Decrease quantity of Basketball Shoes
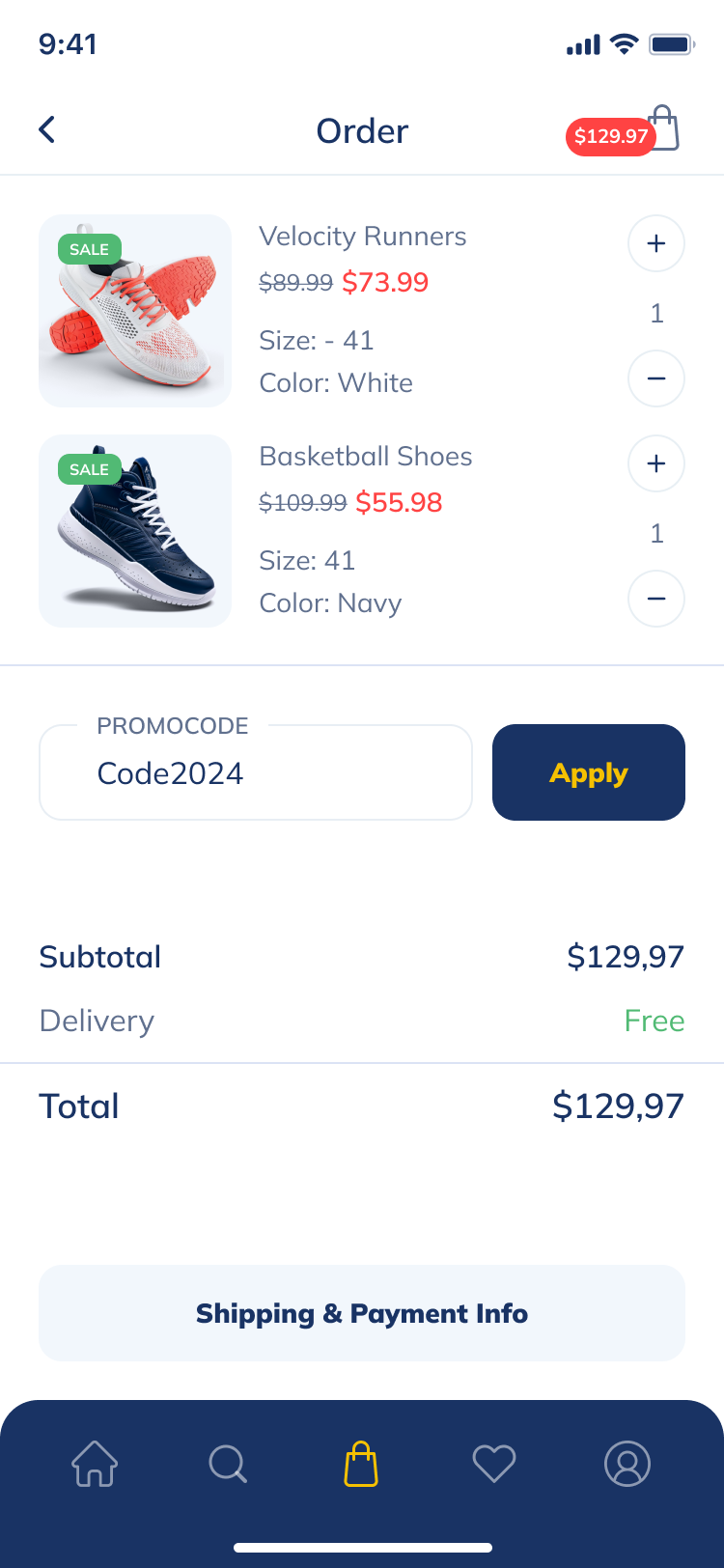The height and width of the screenshot is (1568, 724). click(x=655, y=599)
